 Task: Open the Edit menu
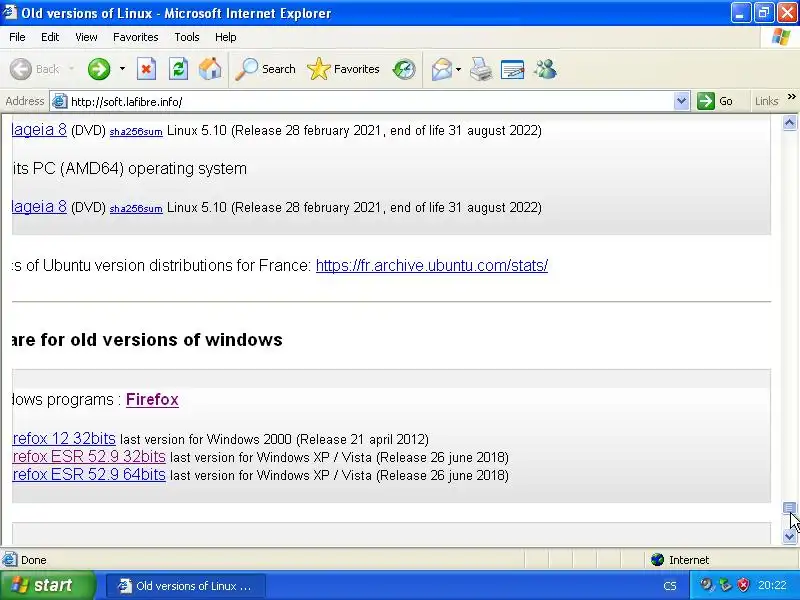pos(50,37)
